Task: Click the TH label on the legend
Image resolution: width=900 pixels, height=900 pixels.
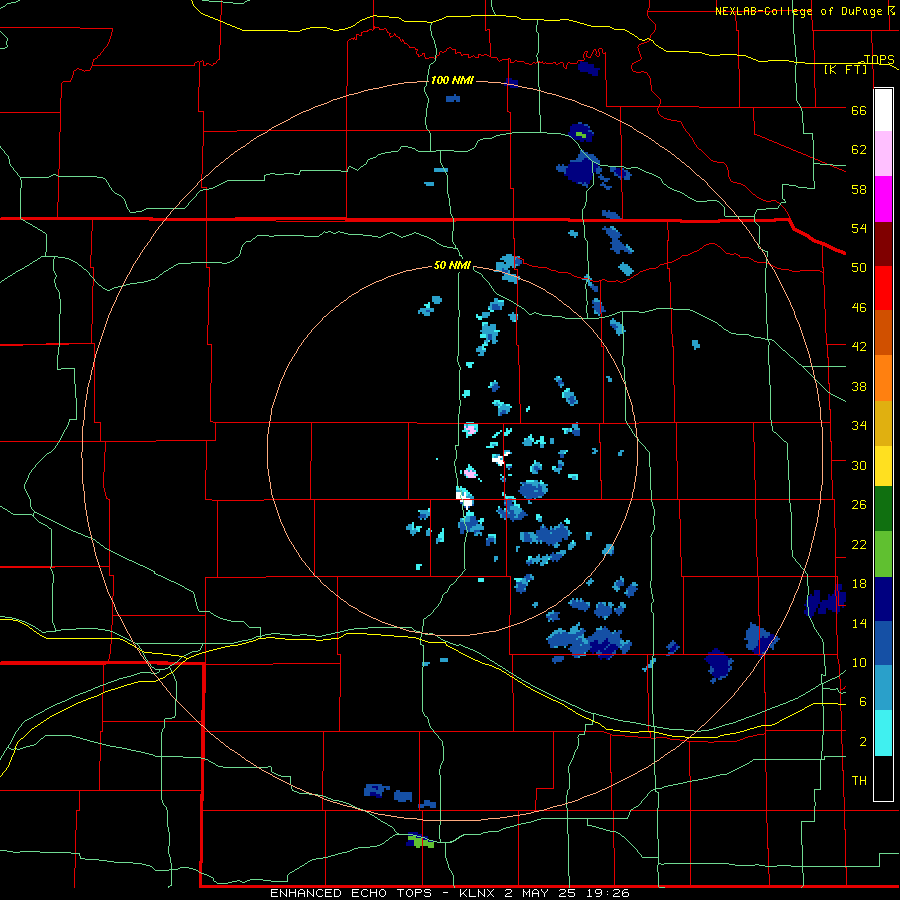Action: (x=859, y=780)
